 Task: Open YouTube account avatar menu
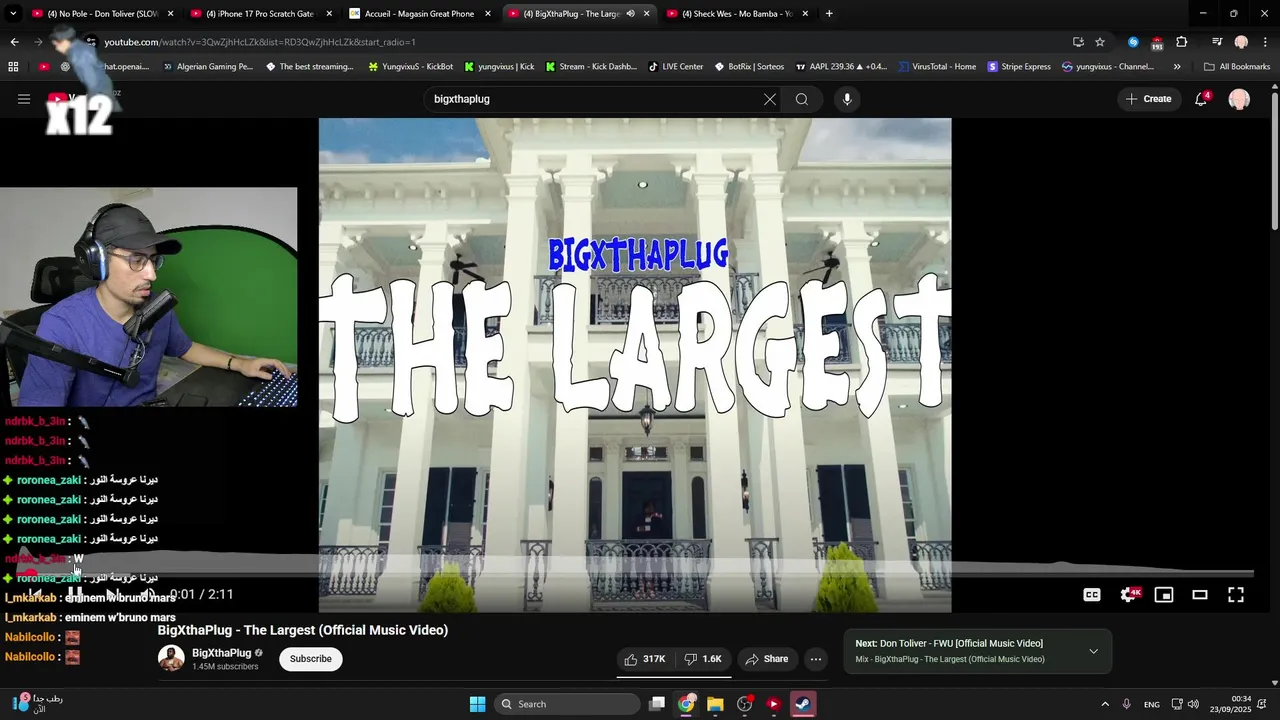point(1239,99)
